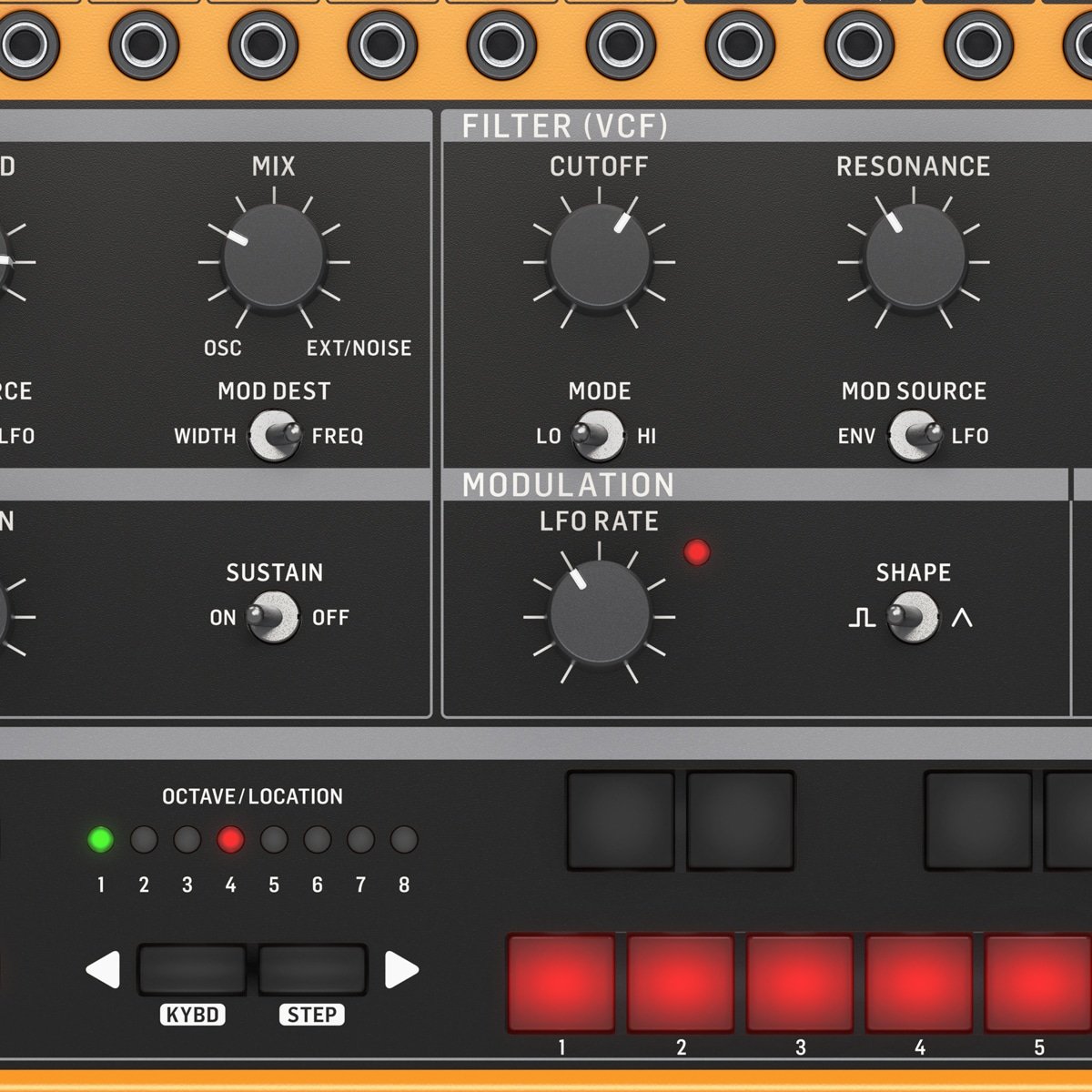Image resolution: width=1092 pixels, height=1092 pixels.
Task: Click the RESONANCE knob
Action: [914, 258]
